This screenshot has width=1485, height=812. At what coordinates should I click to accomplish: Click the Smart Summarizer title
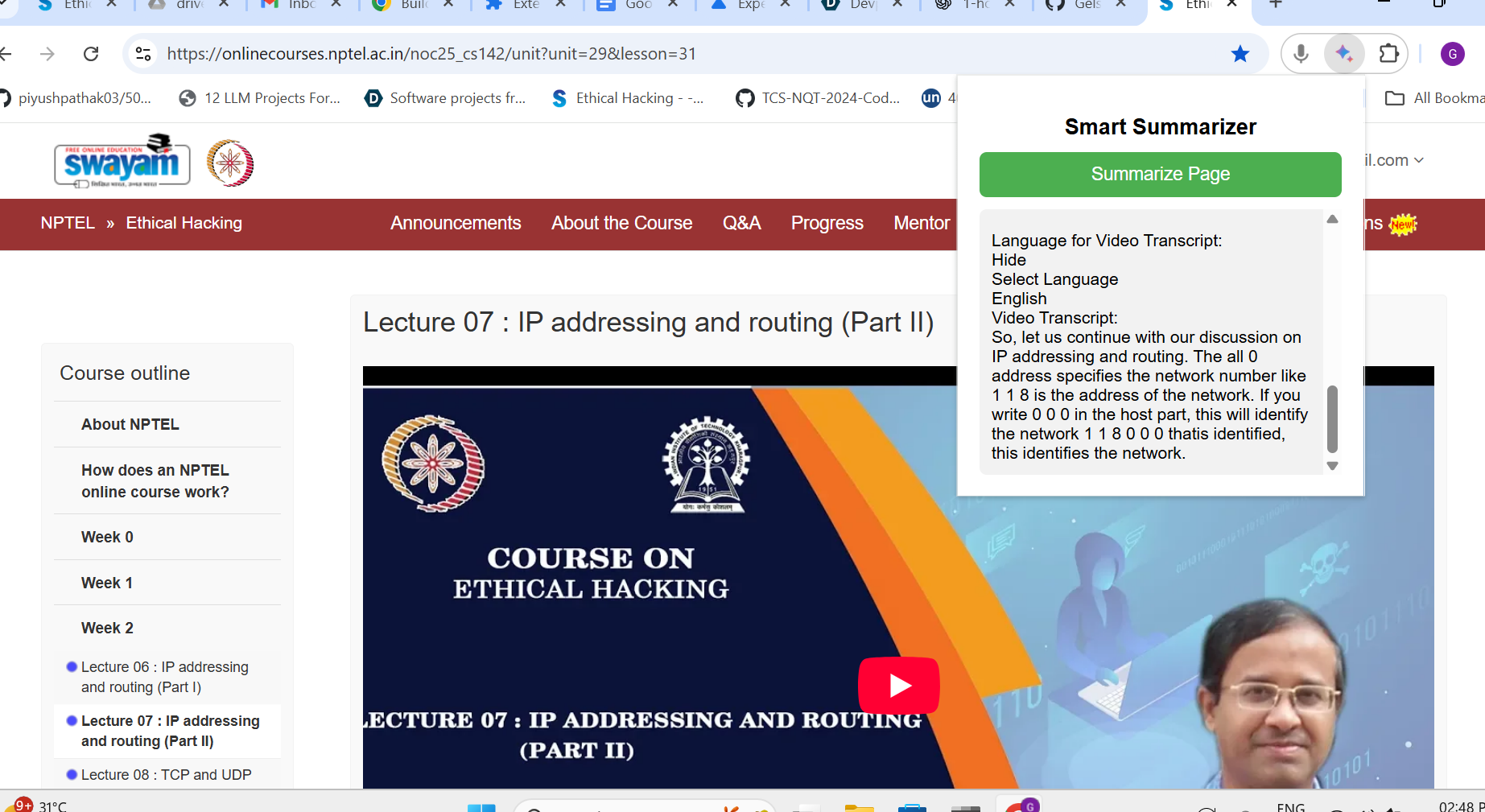pos(1160,127)
